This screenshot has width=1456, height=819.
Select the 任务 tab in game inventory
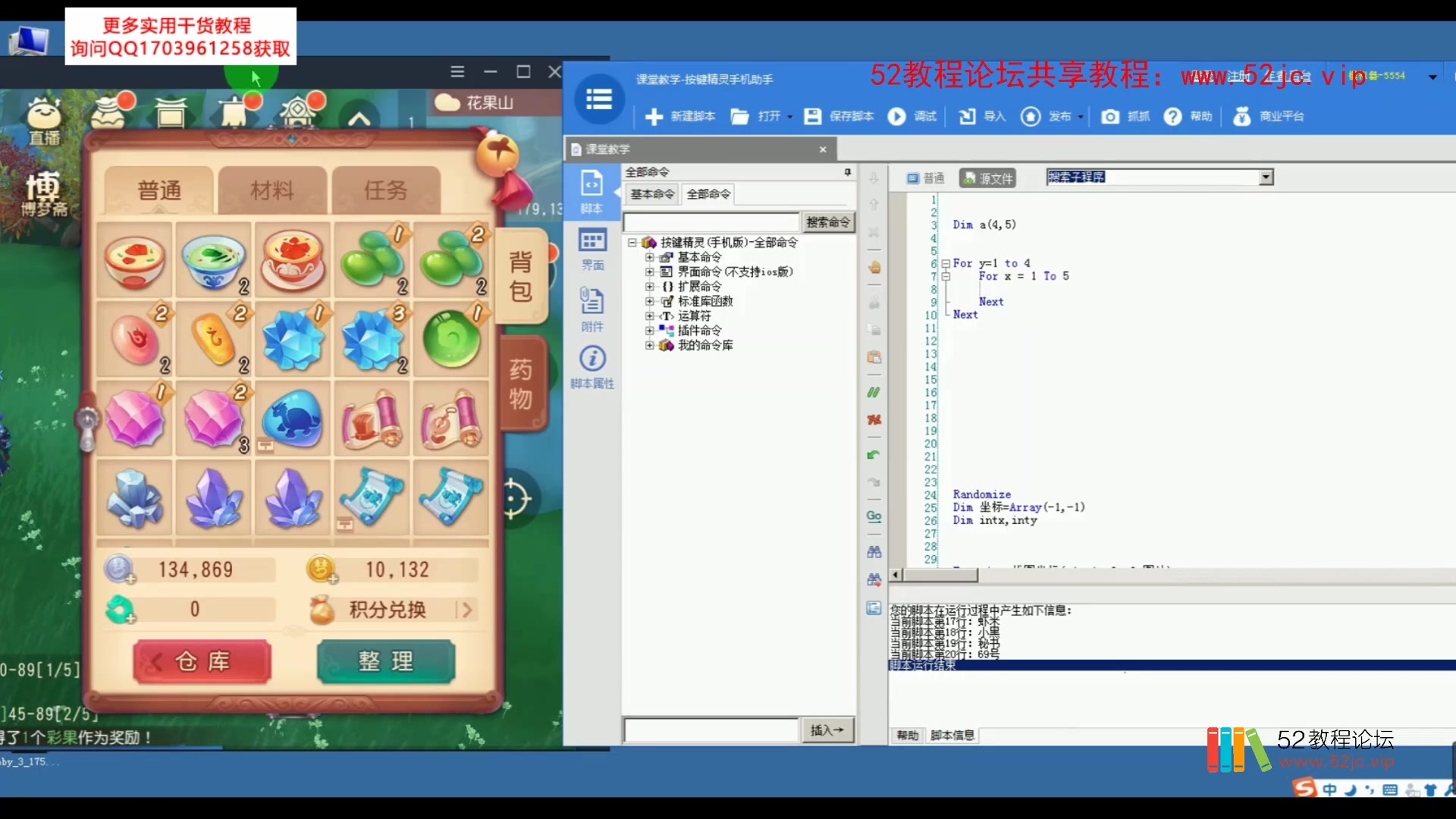click(x=386, y=190)
